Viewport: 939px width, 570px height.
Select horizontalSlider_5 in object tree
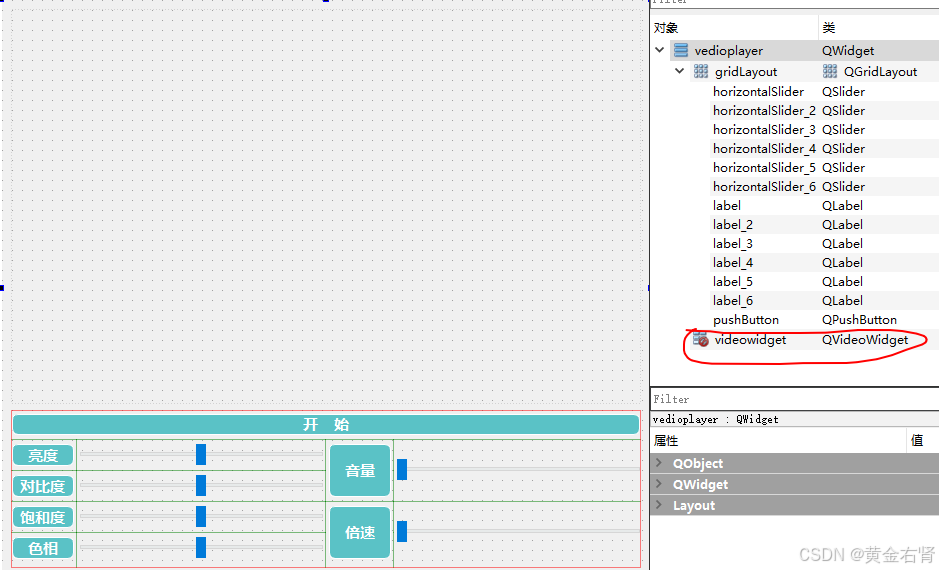point(764,168)
